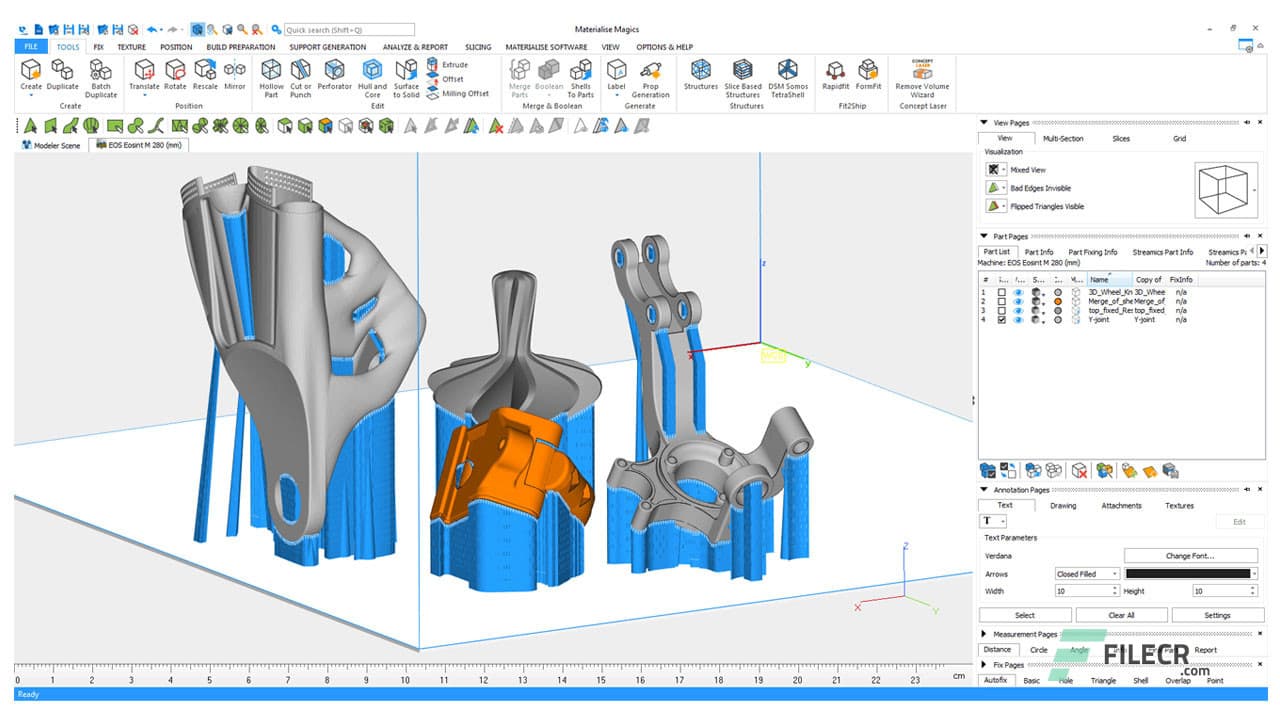
Task: Select the Translate tool
Action: tap(145, 75)
